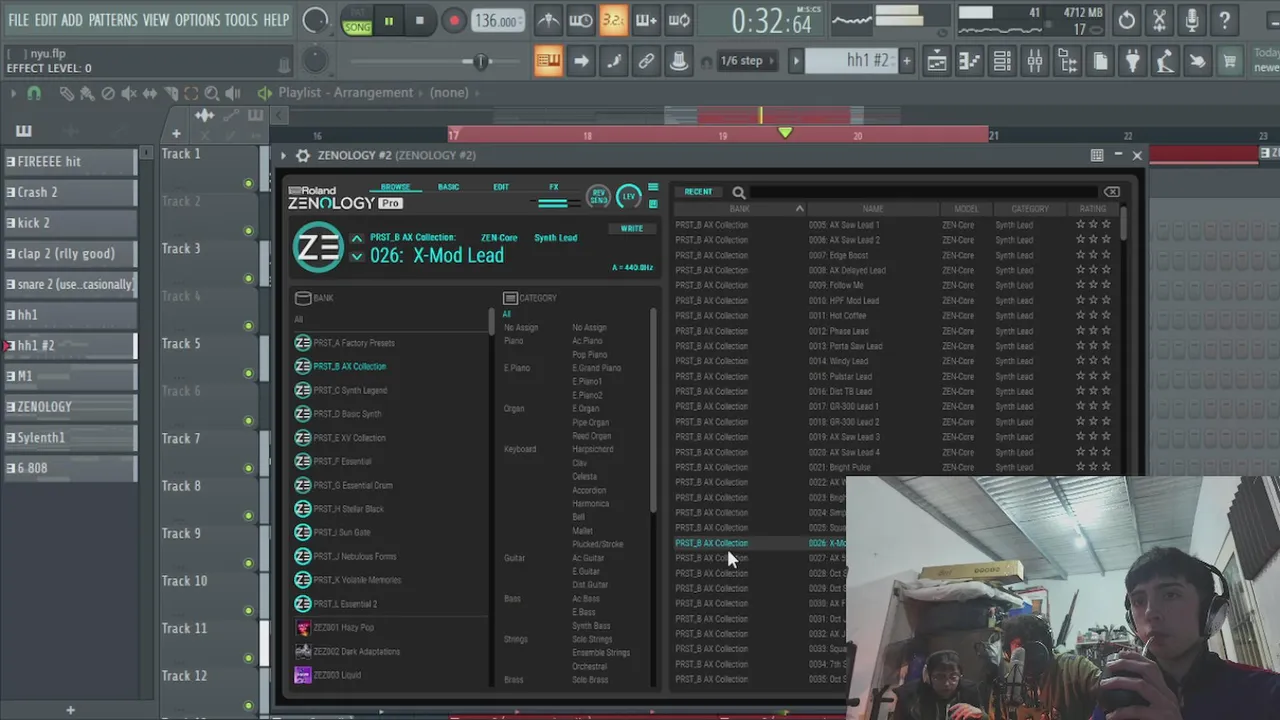This screenshot has width=1280, height=720.
Task: Toggle the metronome icon
Action: pos(548,20)
